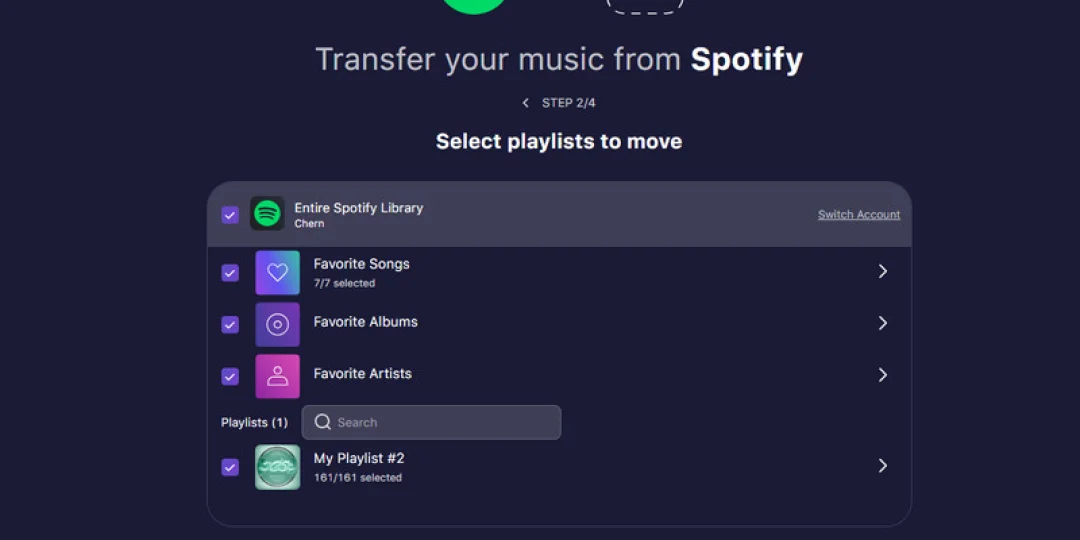
Task: Expand My Playlist #2 track list chevron
Action: (x=882, y=466)
